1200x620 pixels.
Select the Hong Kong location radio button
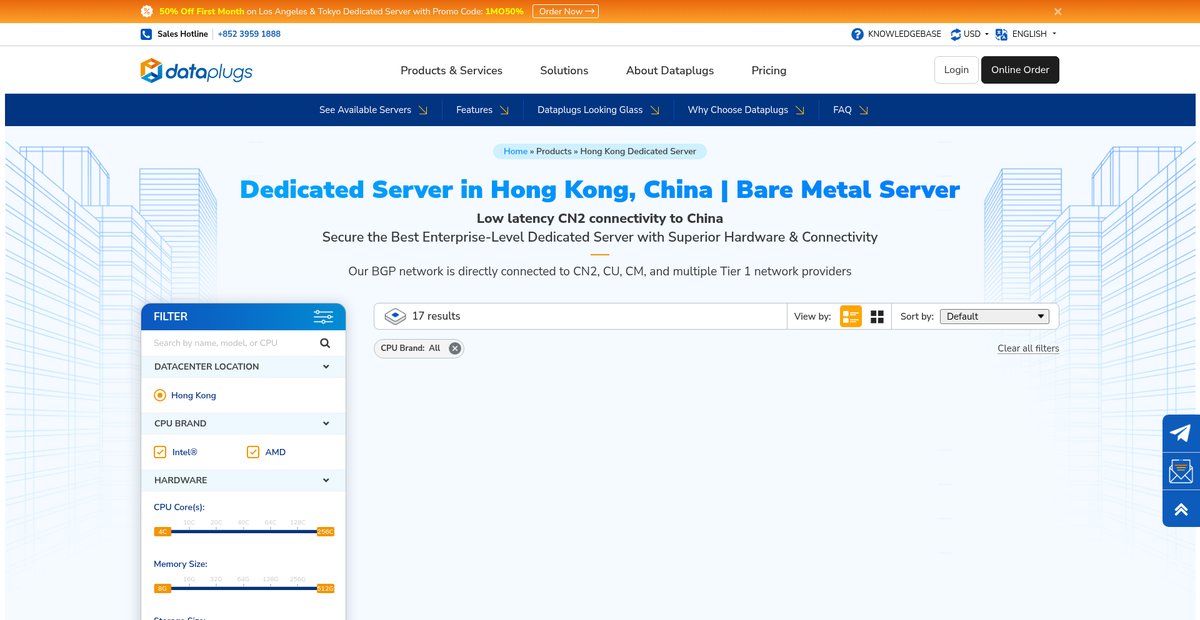click(160, 395)
